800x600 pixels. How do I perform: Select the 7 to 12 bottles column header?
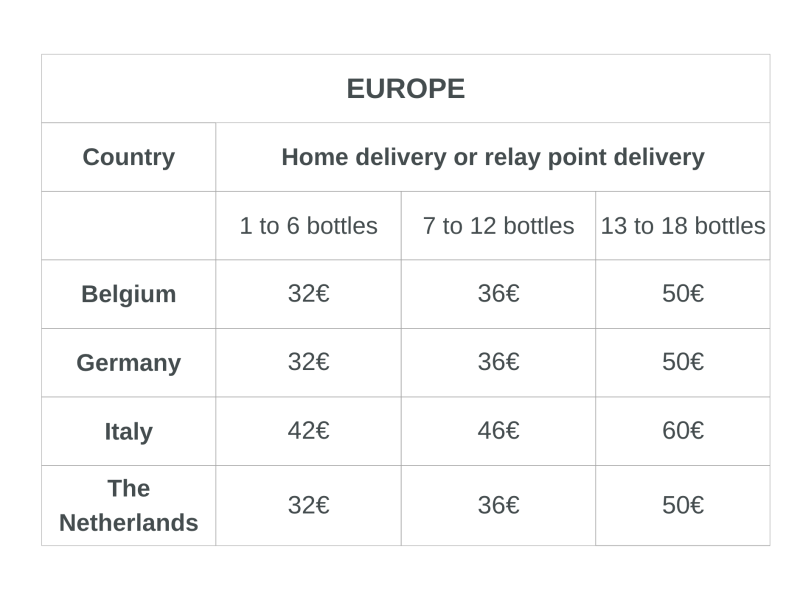(498, 226)
